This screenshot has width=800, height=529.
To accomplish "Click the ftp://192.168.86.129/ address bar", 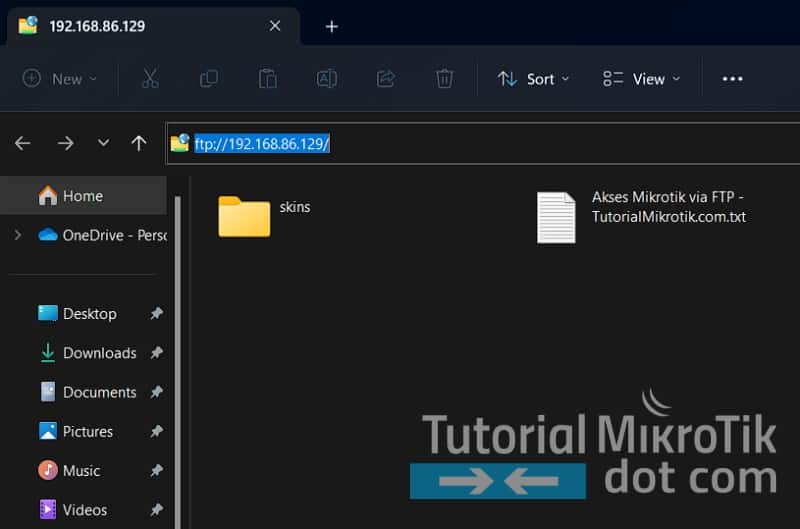I will coord(483,143).
